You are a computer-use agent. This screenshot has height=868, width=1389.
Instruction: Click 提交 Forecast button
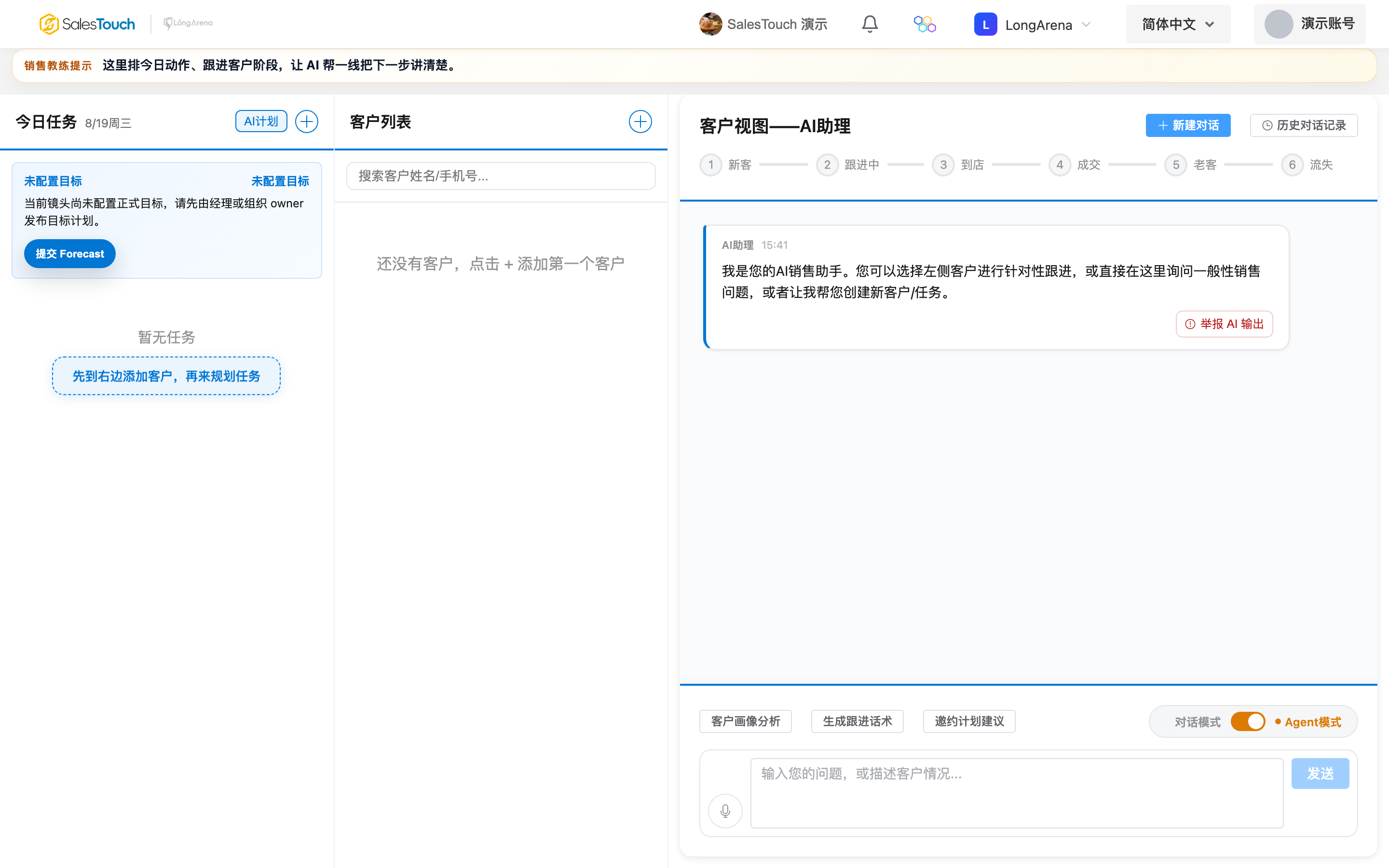tap(69, 254)
